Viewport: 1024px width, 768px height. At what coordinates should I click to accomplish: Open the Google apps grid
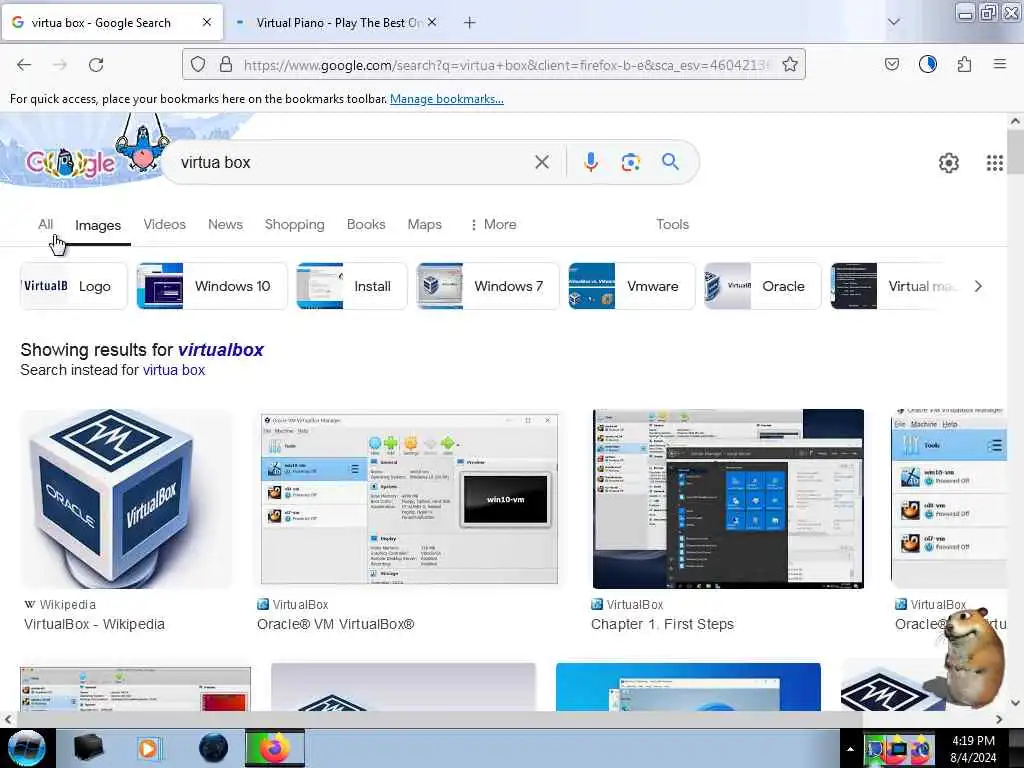(994, 163)
